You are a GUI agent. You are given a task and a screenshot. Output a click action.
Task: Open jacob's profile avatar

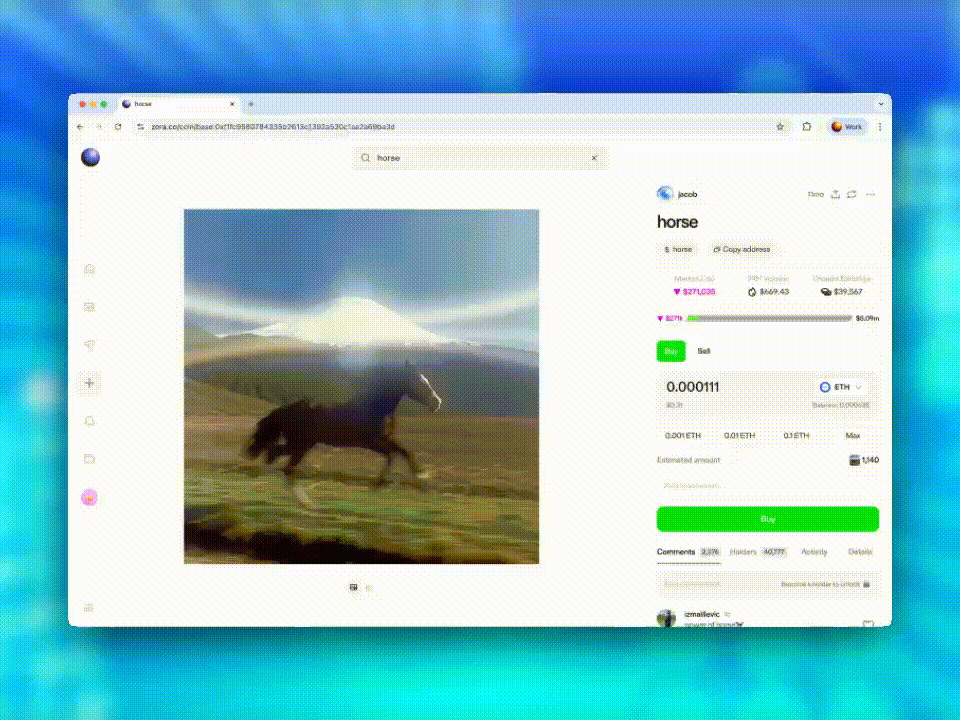coord(665,194)
